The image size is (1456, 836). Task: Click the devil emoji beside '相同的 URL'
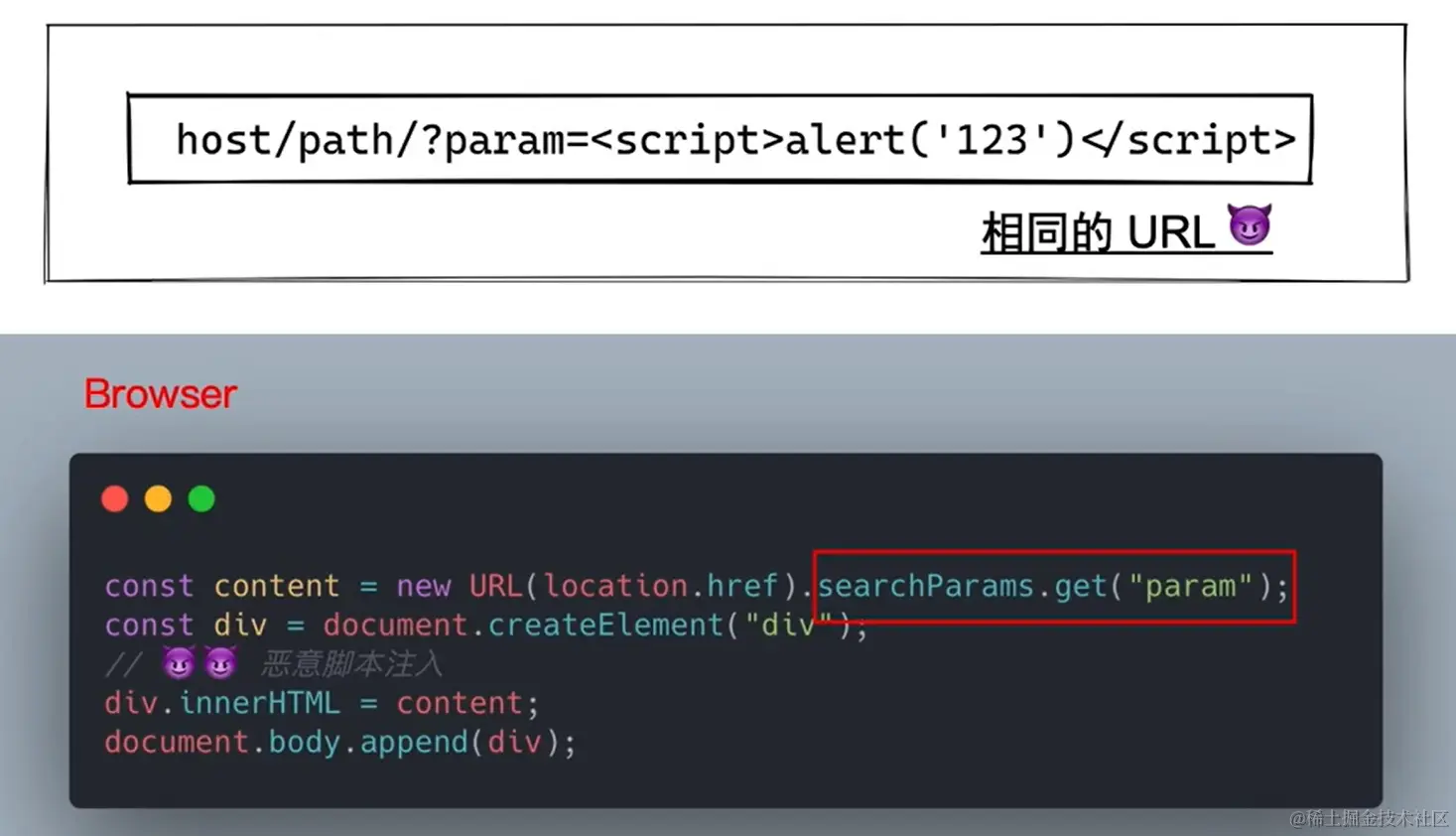(x=1250, y=226)
